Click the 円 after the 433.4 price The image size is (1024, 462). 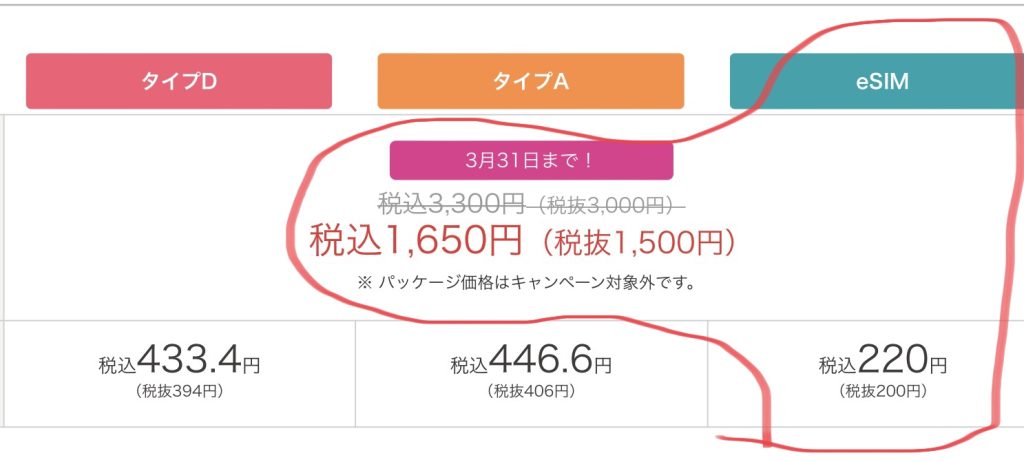251,365
